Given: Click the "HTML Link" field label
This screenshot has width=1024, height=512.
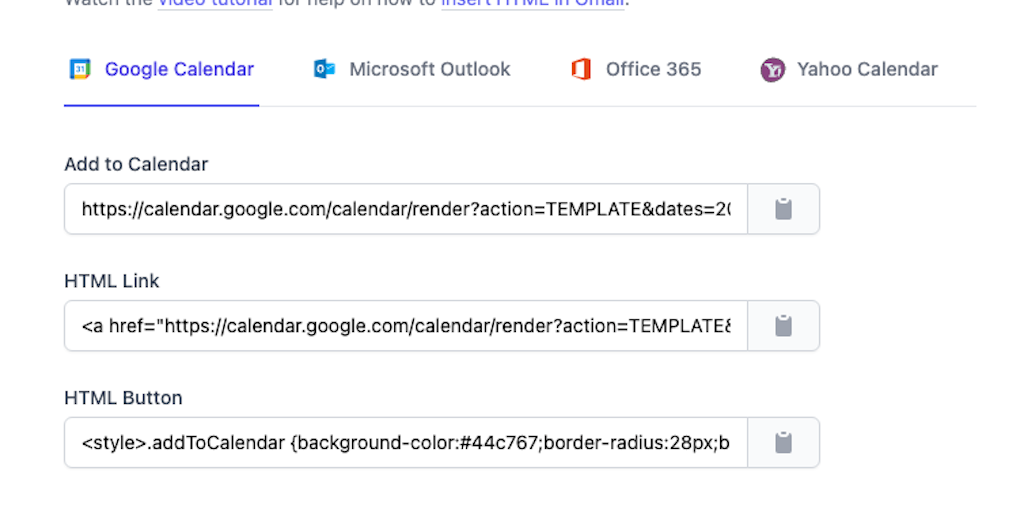Looking at the screenshot, I should point(112,281).
